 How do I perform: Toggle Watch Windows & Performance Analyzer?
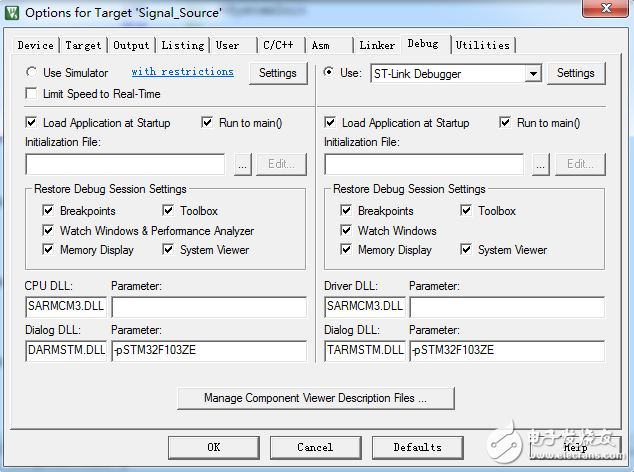48,231
